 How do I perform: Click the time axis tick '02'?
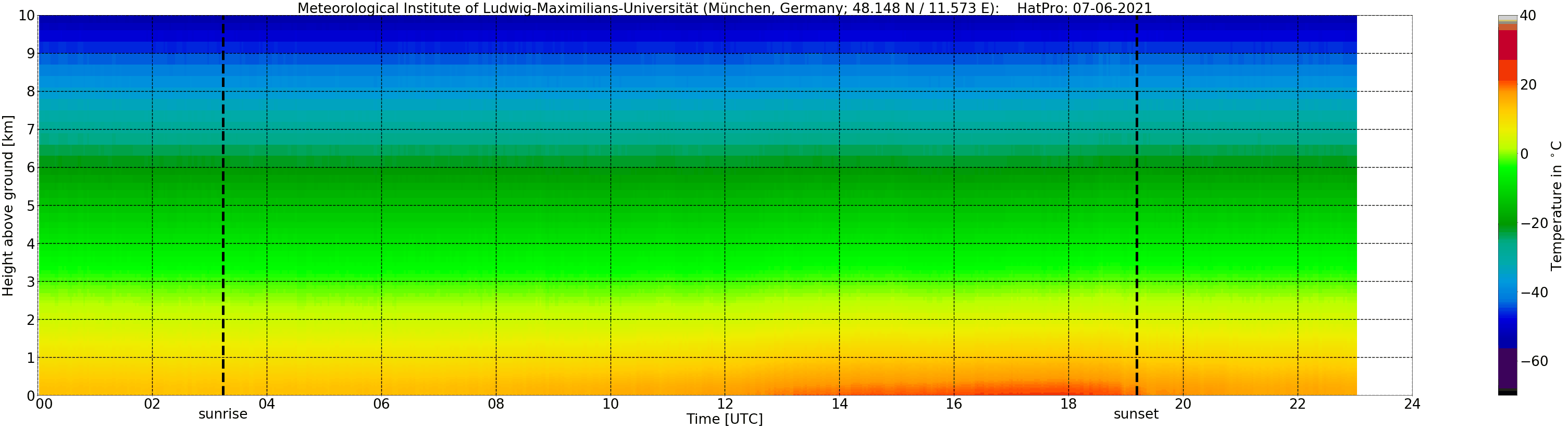click(152, 404)
